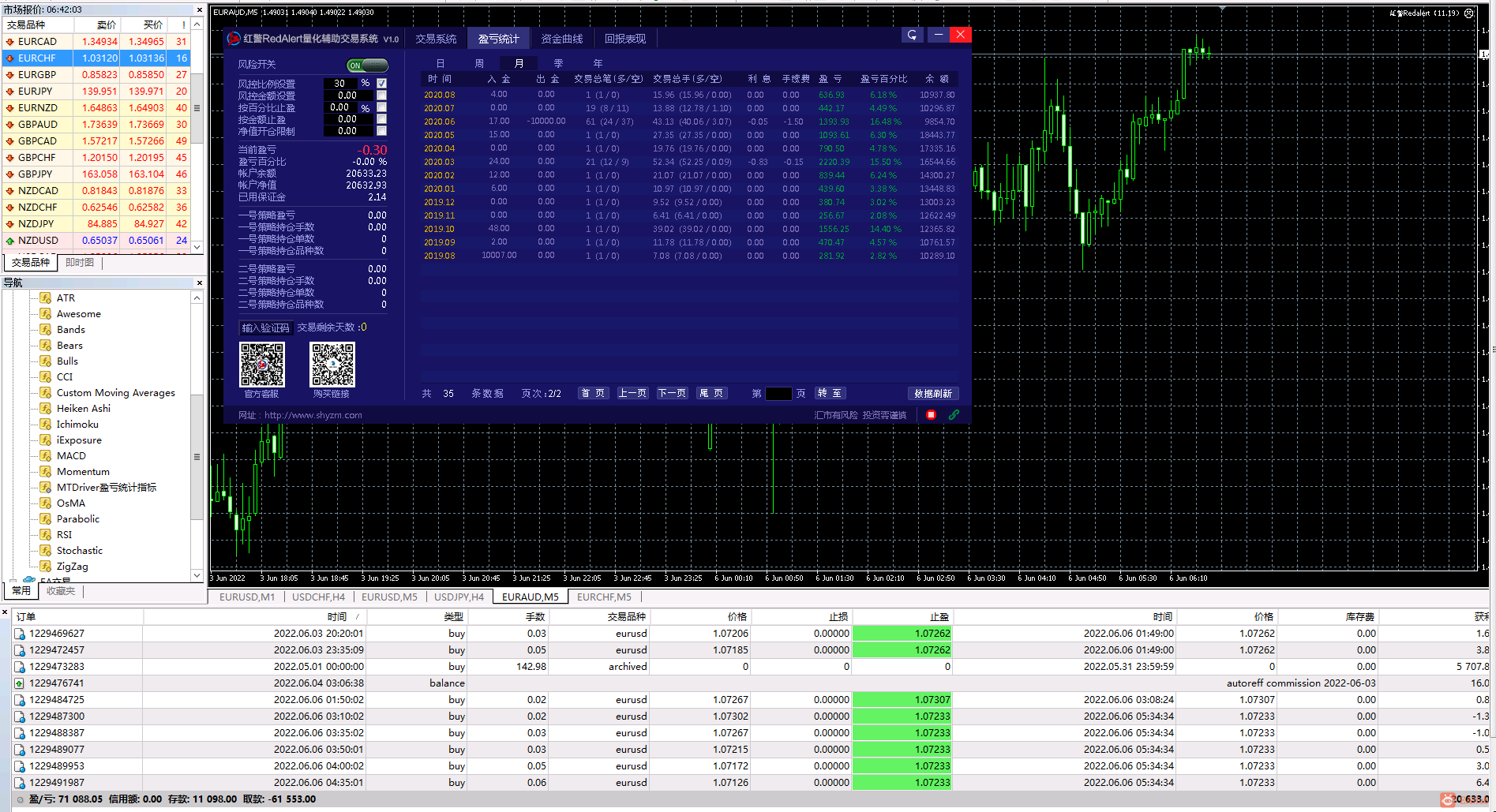This screenshot has width=1496, height=812.
Task: Click the RedAlert logo icon in panel title
Action: (x=234, y=39)
